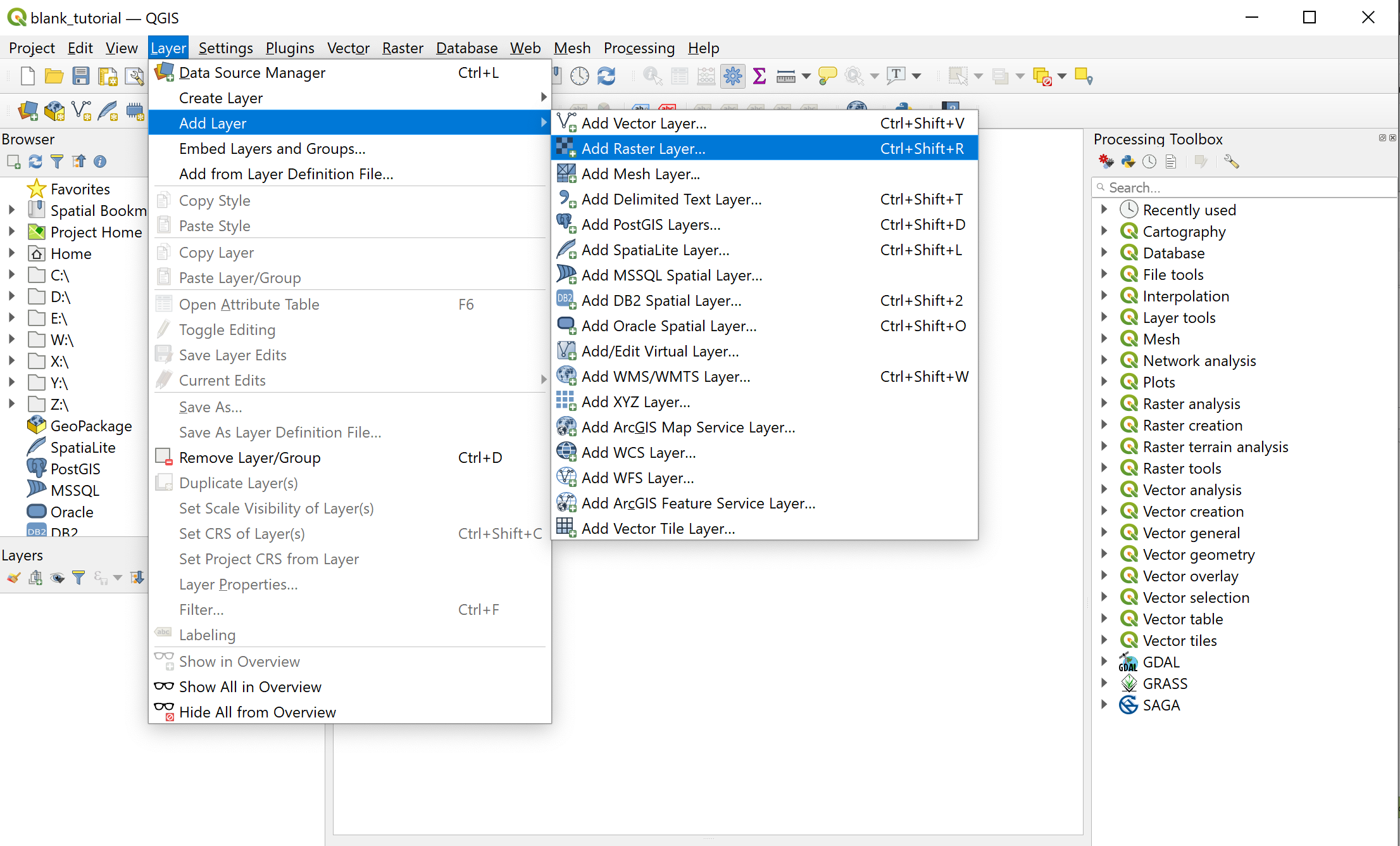
Task: Click the Add Group icon in Layers panel
Action: pos(35,578)
